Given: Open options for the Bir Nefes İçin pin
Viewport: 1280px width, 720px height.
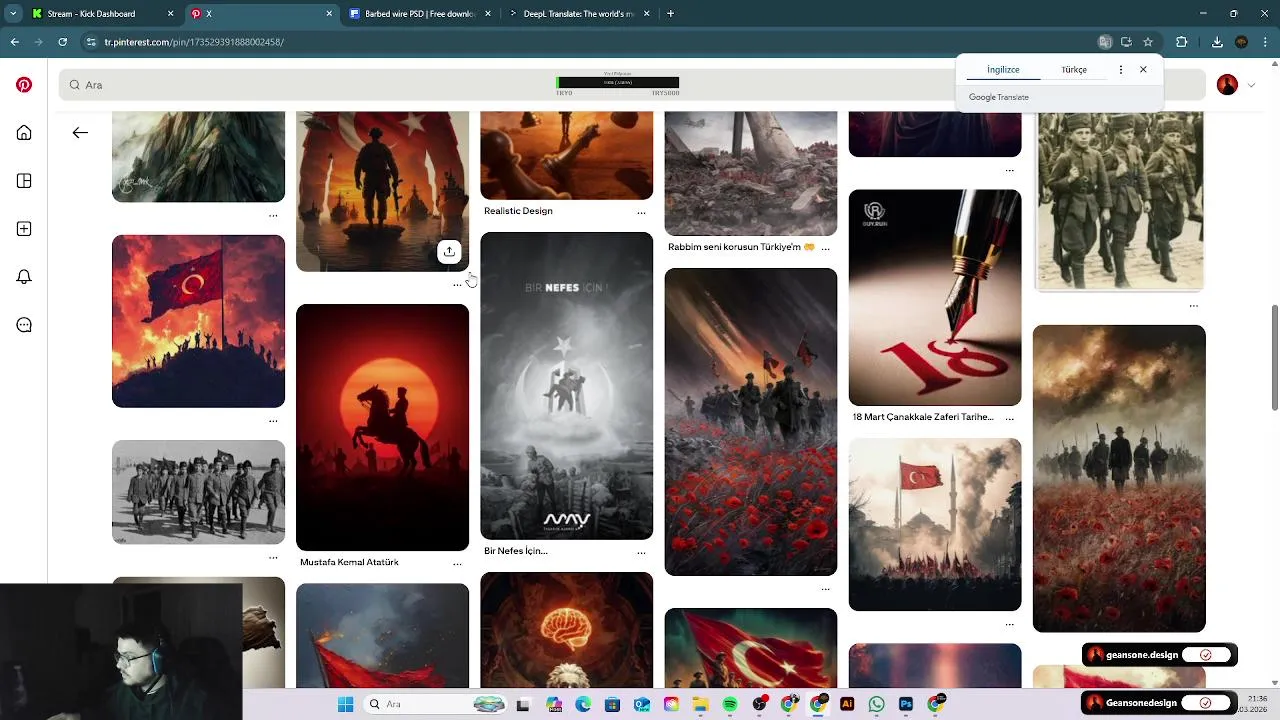Looking at the screenshot, I should (x=641, y=551).
